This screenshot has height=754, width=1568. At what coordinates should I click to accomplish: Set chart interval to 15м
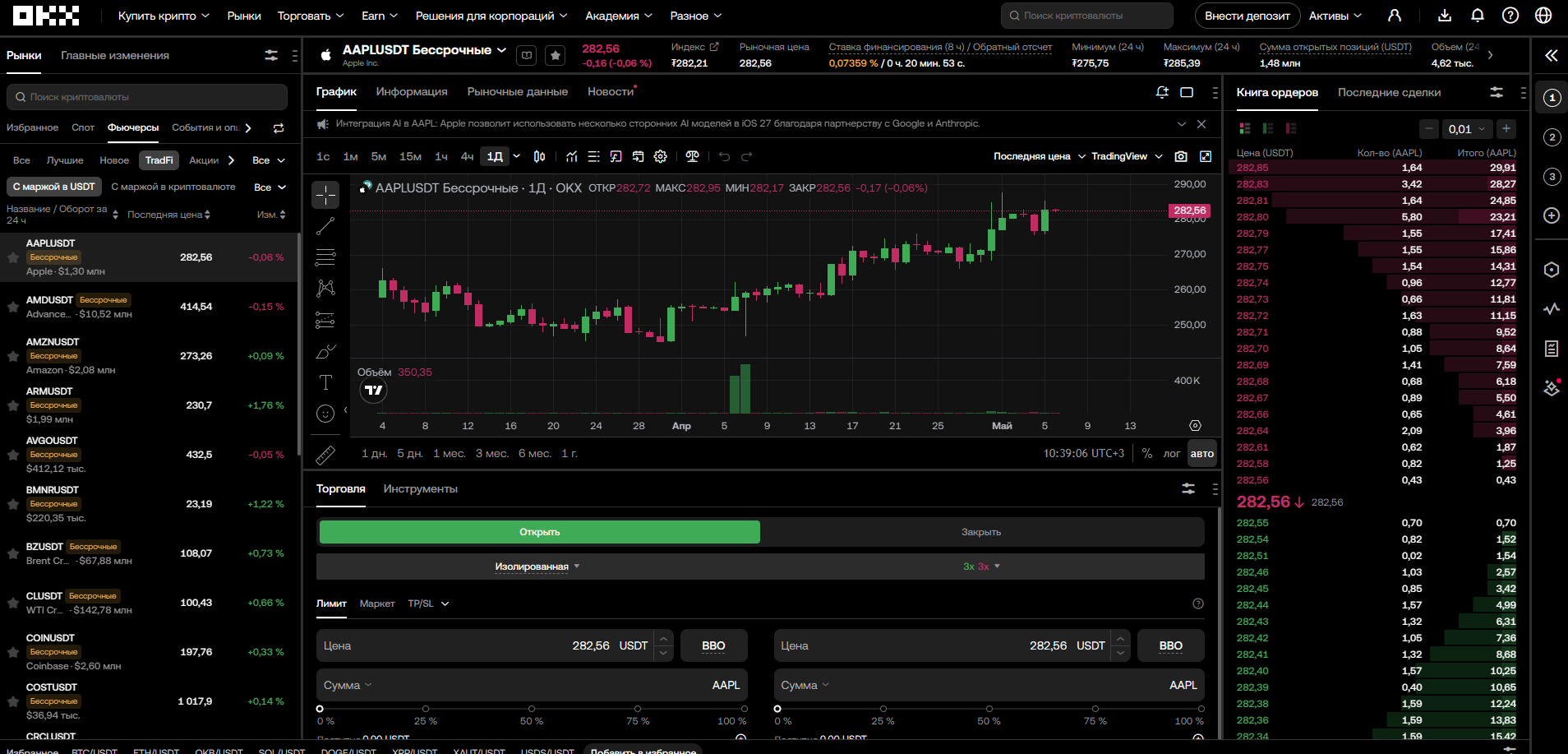coord(410,156)
